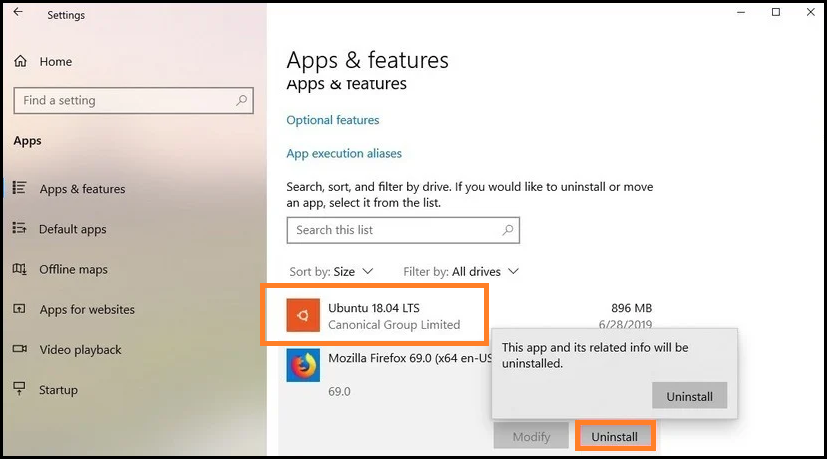827x459 pixels.
Task: Focus the Find a setting search box
Action: [x=133, y=100]
